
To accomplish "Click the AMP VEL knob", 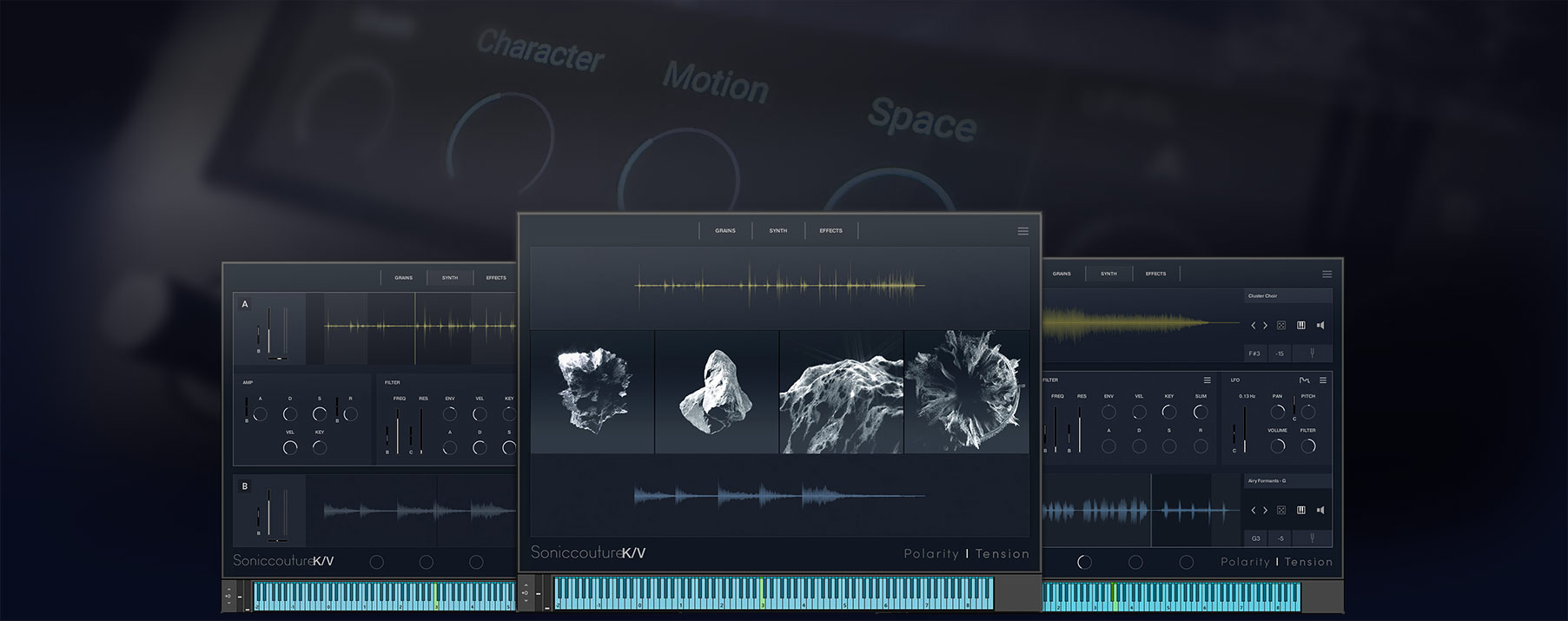I will (290, 447).
